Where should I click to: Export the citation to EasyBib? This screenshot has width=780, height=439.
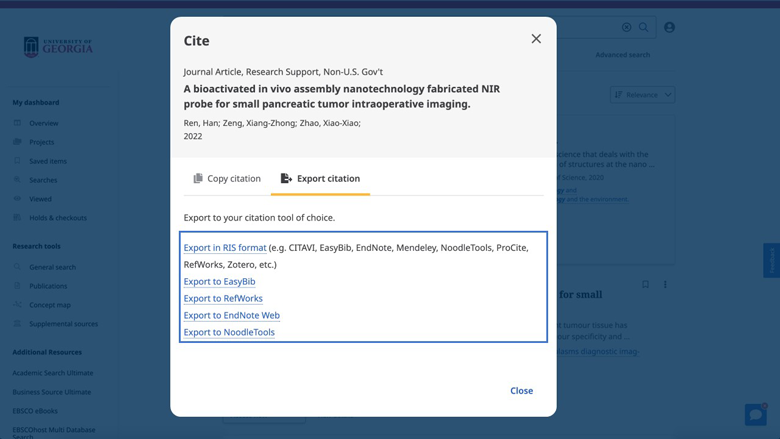click(219, 282)
